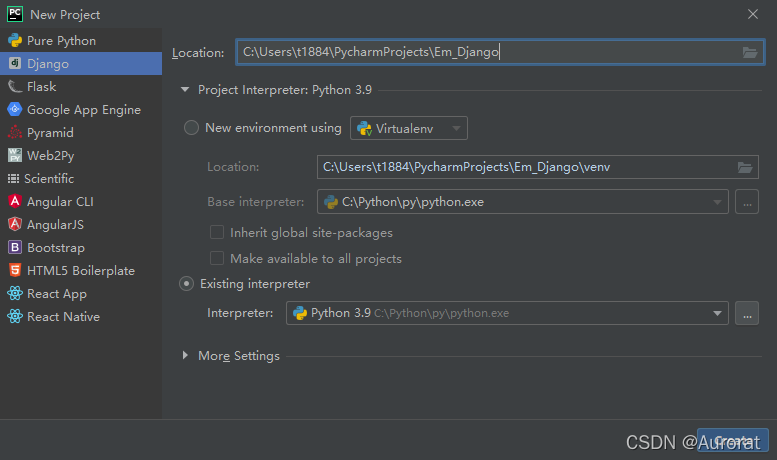Select Pure Python project type

(x=81, y=41)
